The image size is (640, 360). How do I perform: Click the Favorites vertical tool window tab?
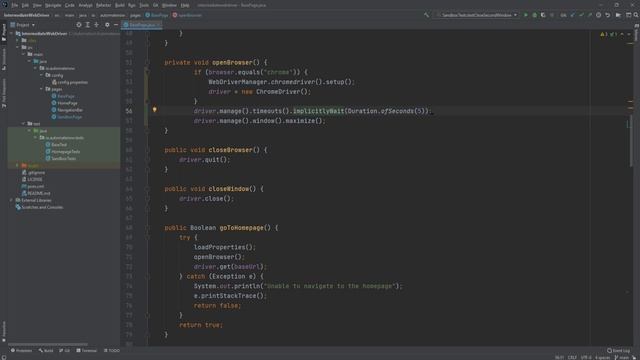click(4, 331)
